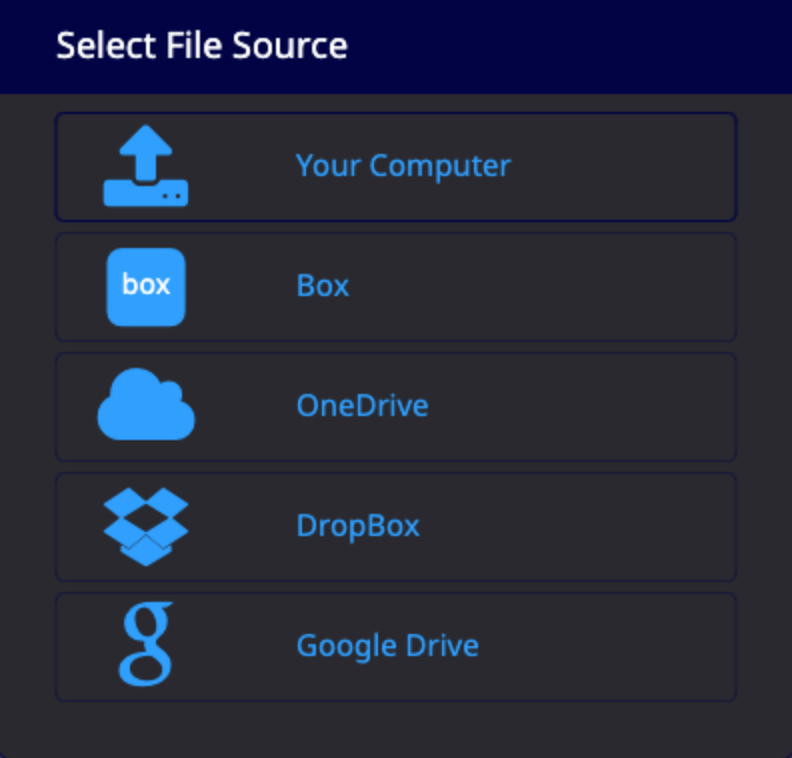Image resolution: width=792 pixels, height=758 pixels.
Task: Open the Google Drive text label
Action: [x=387, y=646]
